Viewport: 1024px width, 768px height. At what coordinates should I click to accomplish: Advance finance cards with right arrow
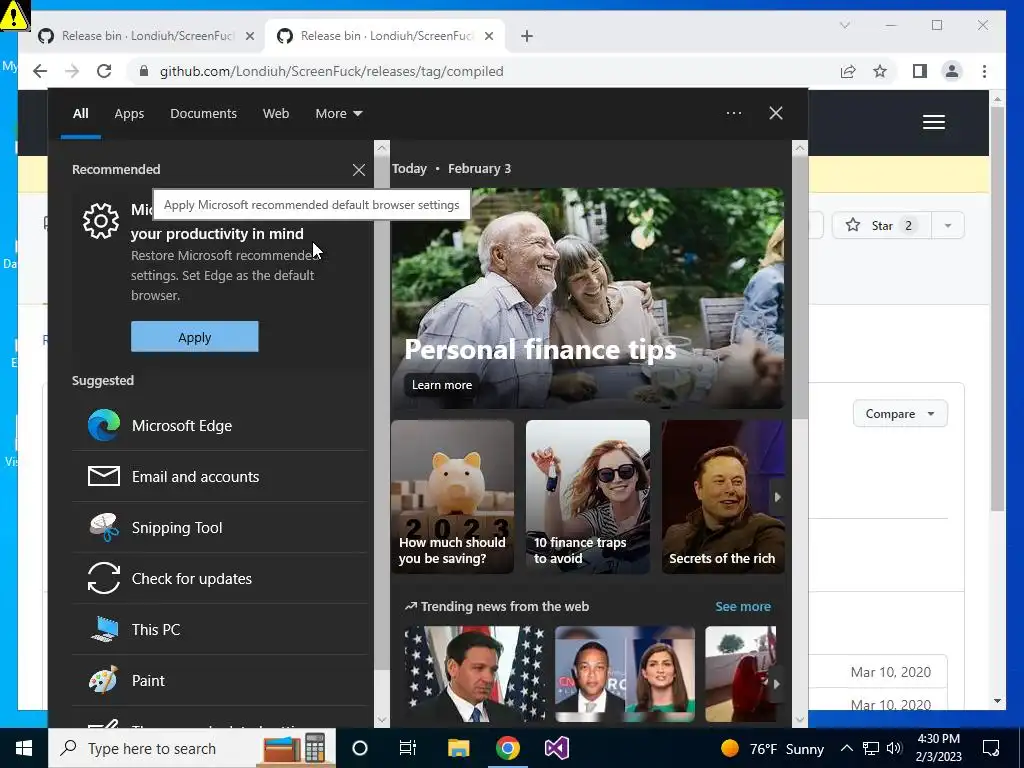777,497
